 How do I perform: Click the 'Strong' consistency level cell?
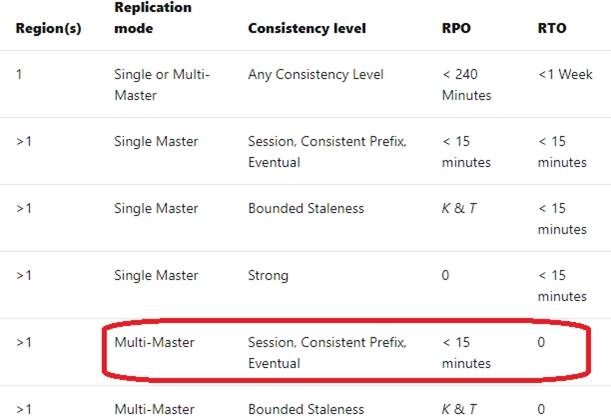268,276
